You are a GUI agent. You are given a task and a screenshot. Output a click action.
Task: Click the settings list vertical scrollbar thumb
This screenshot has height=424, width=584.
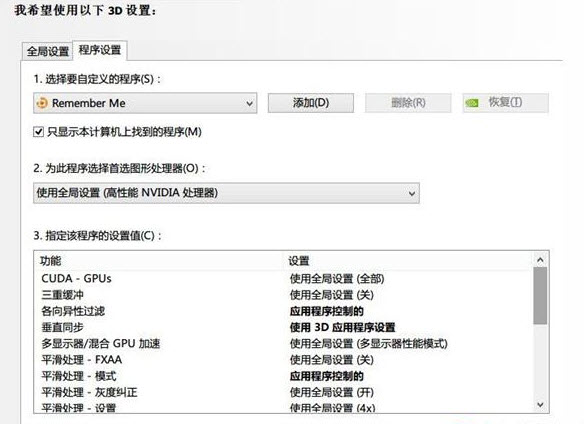coord(540,296)
